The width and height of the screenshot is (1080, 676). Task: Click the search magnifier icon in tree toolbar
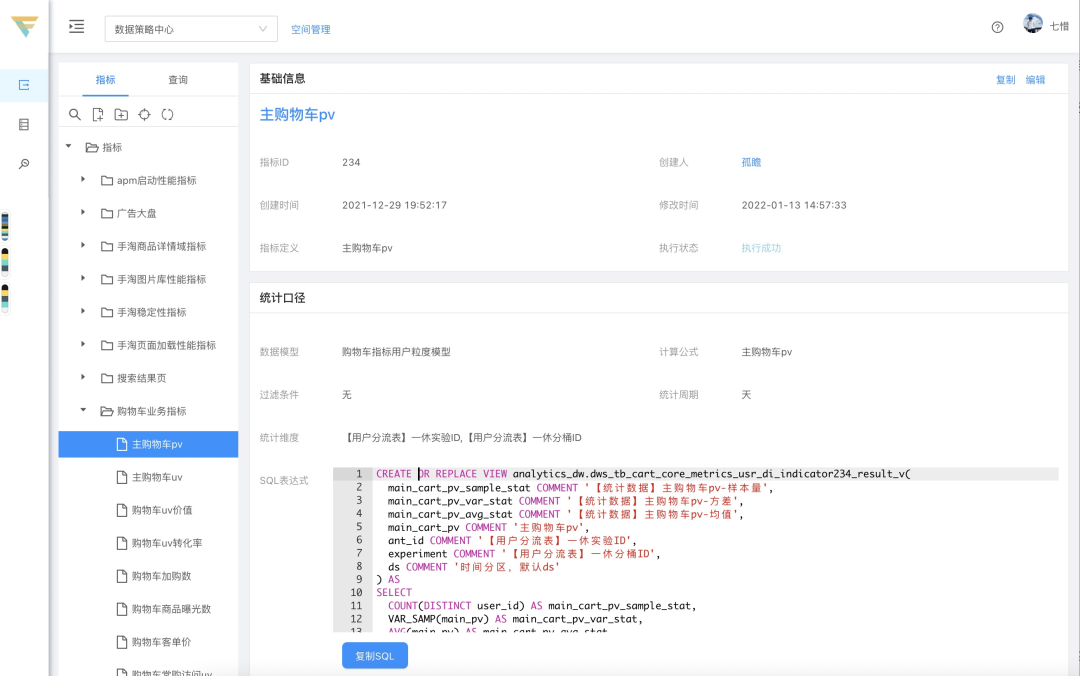pyautogui.click(x=75, y=115)
